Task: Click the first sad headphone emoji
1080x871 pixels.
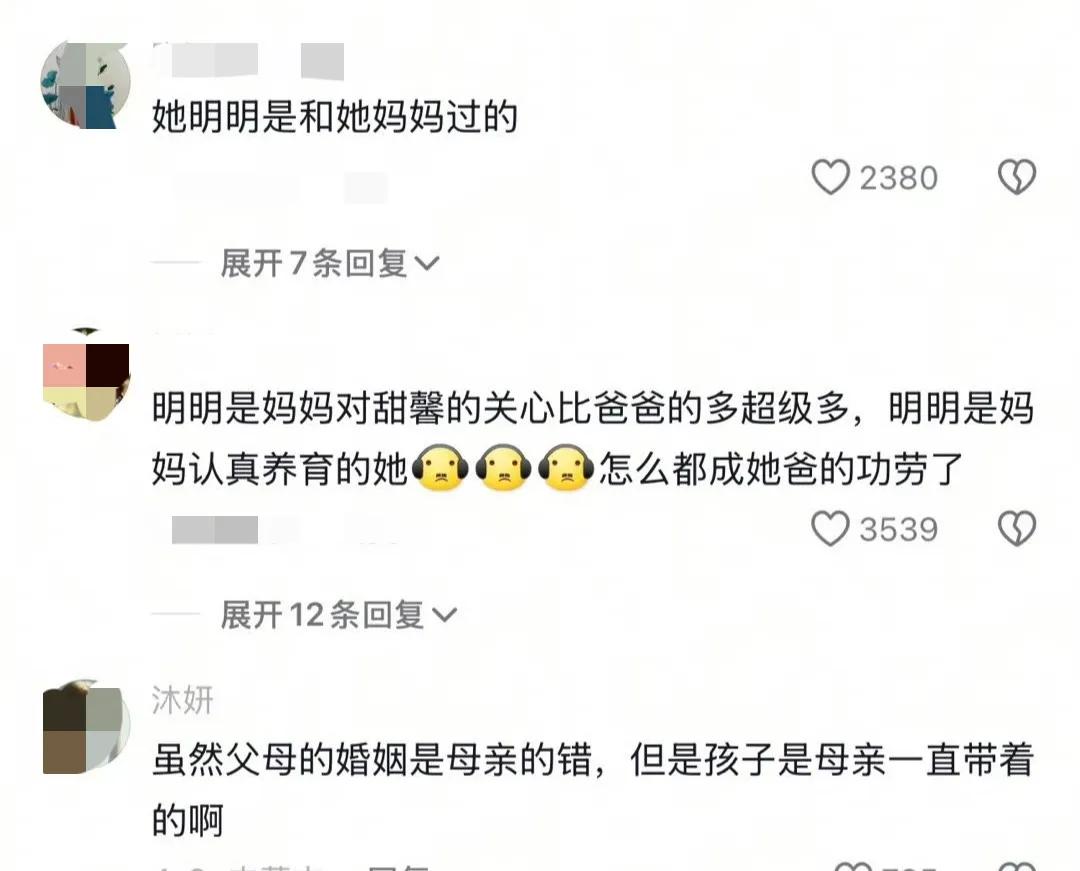Action: pyautogui.click(x=440, y=468)
